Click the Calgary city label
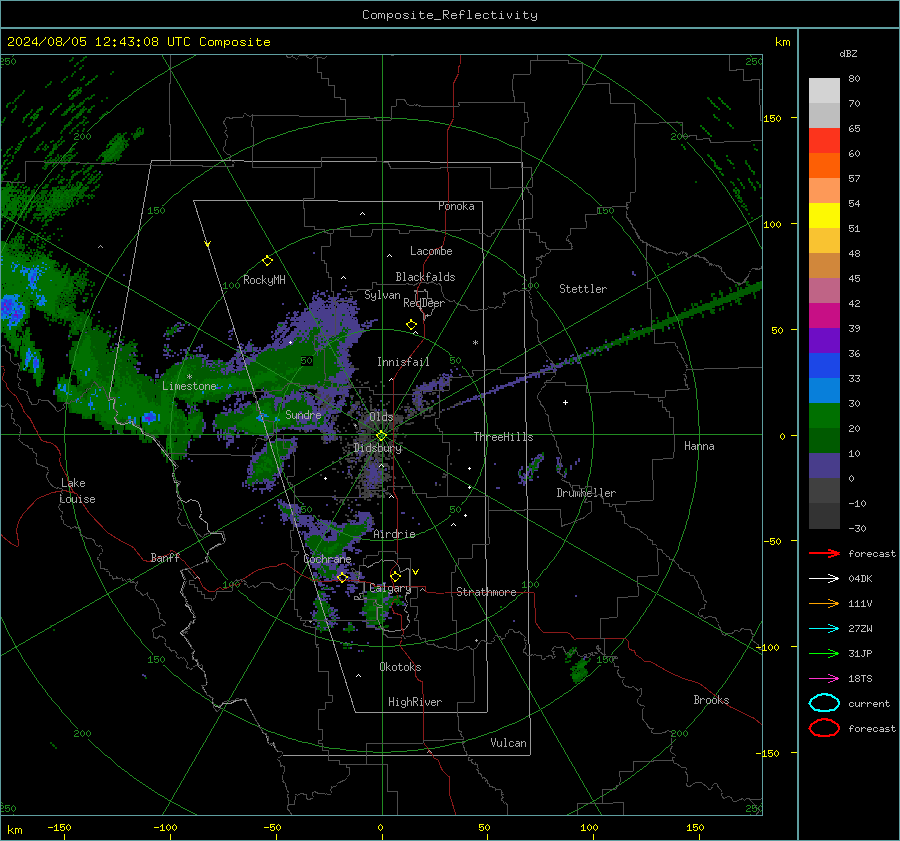 [x=390, y=588]
